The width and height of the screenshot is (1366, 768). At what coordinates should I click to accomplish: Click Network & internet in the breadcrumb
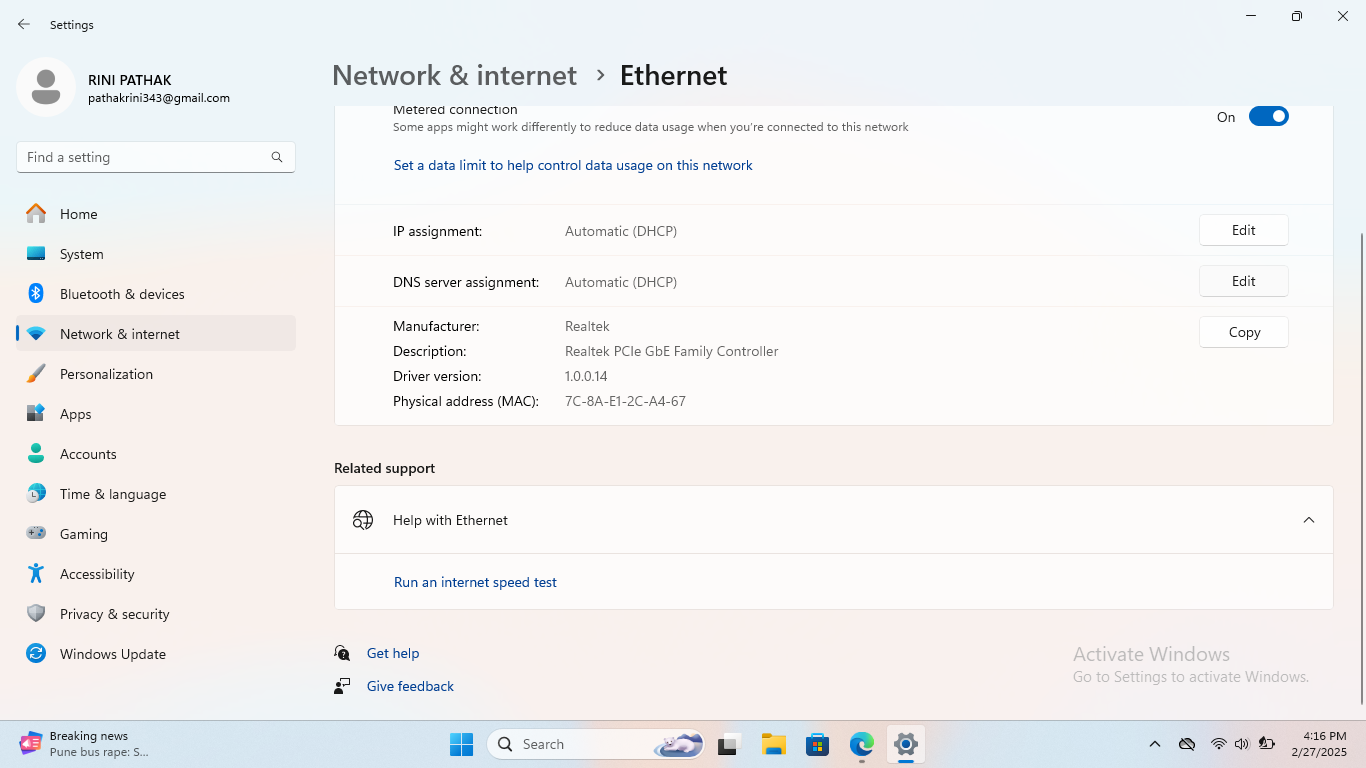[x=454, y=76]
